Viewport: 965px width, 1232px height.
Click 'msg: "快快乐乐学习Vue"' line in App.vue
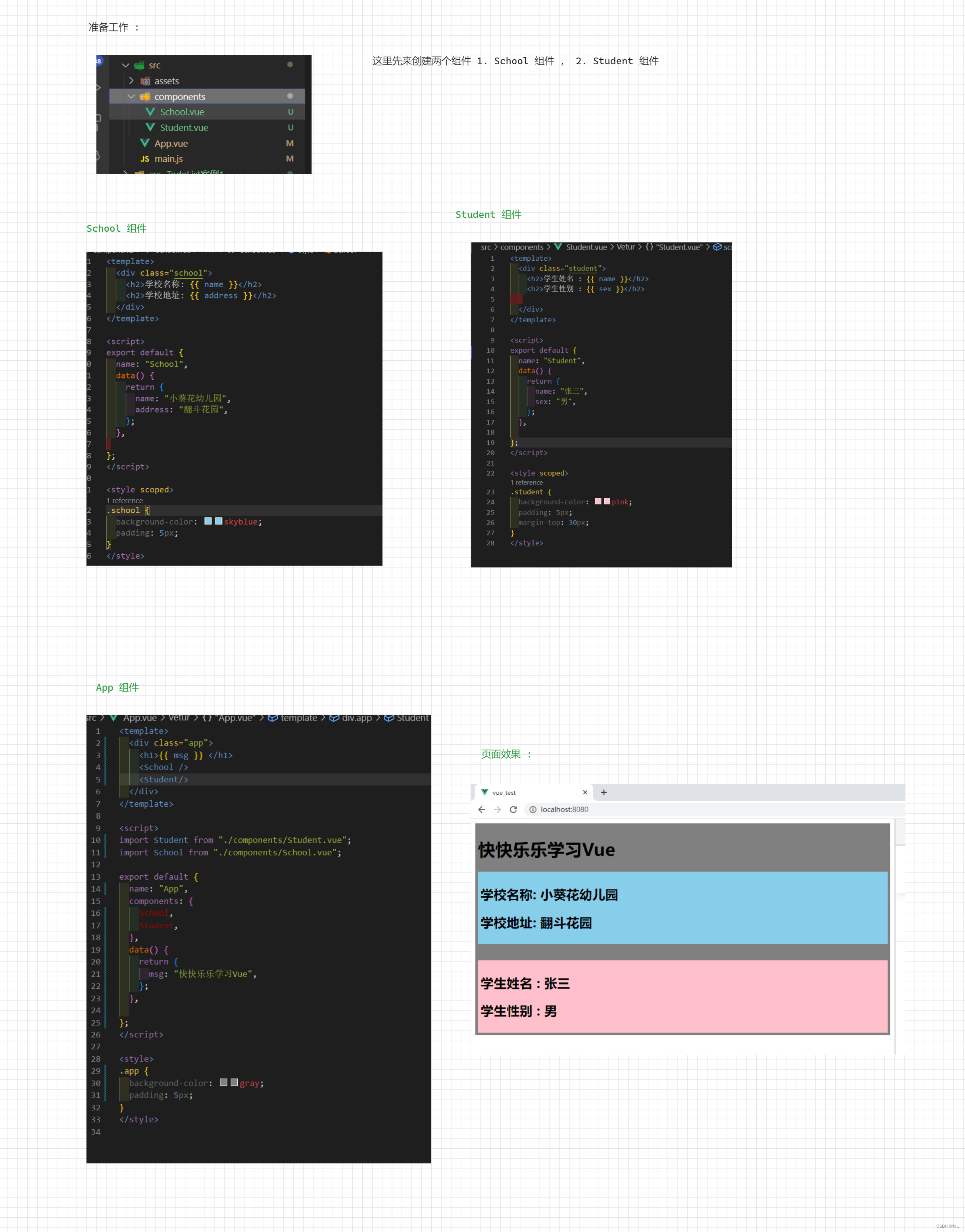point(202,974)
